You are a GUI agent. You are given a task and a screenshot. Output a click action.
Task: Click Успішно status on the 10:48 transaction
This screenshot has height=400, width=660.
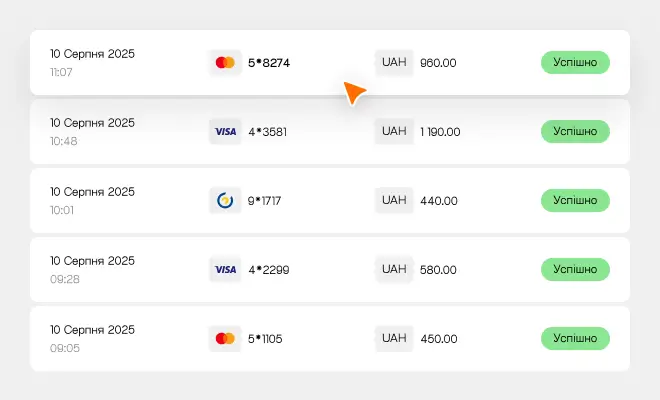click(575, 131)
